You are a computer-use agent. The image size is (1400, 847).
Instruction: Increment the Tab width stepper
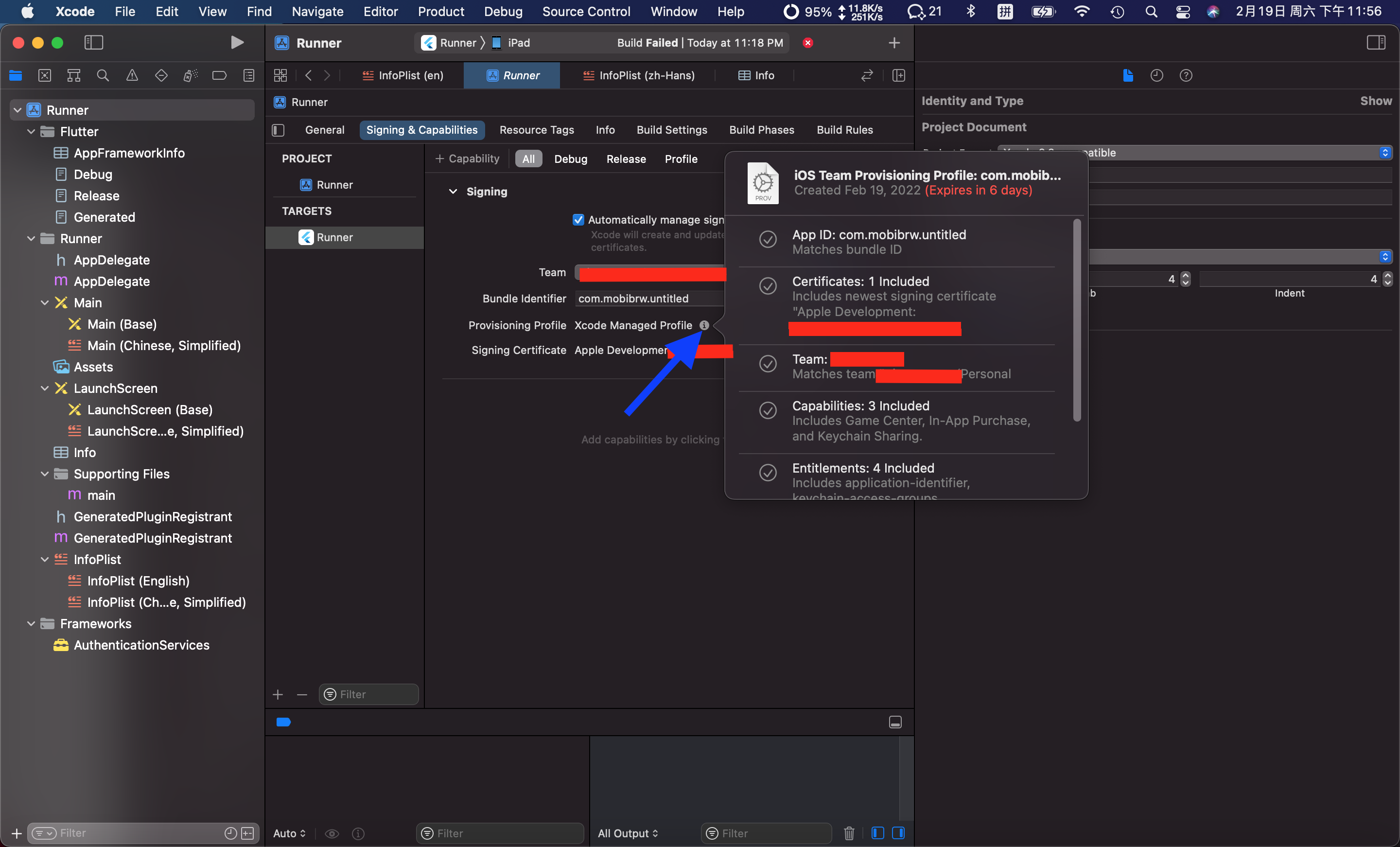click(x=1185, y=275)
